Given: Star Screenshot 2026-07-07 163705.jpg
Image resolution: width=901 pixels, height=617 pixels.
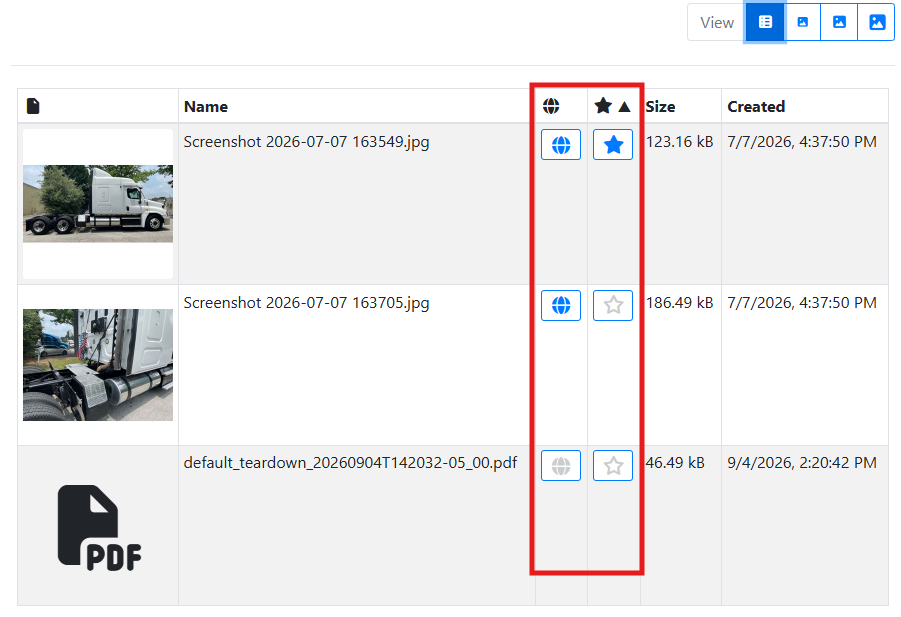Looking at the screenshot, I should coord(613,305).
